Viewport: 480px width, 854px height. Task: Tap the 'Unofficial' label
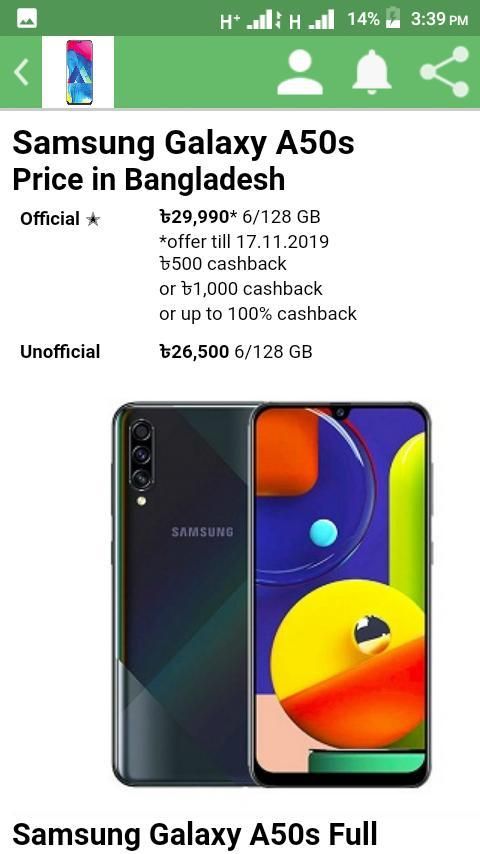coord(60,351)
